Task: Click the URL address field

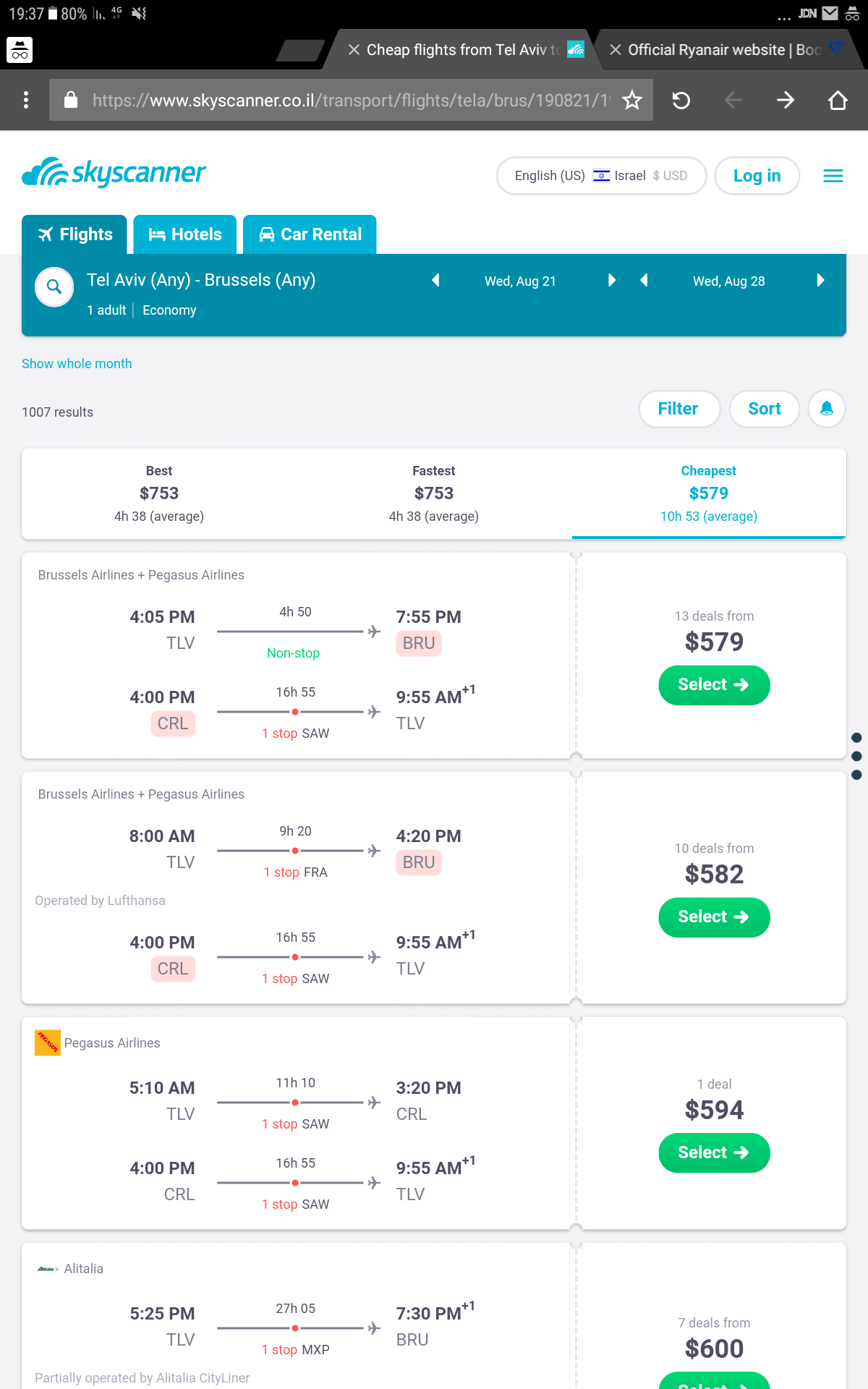Action: point(351,100)
